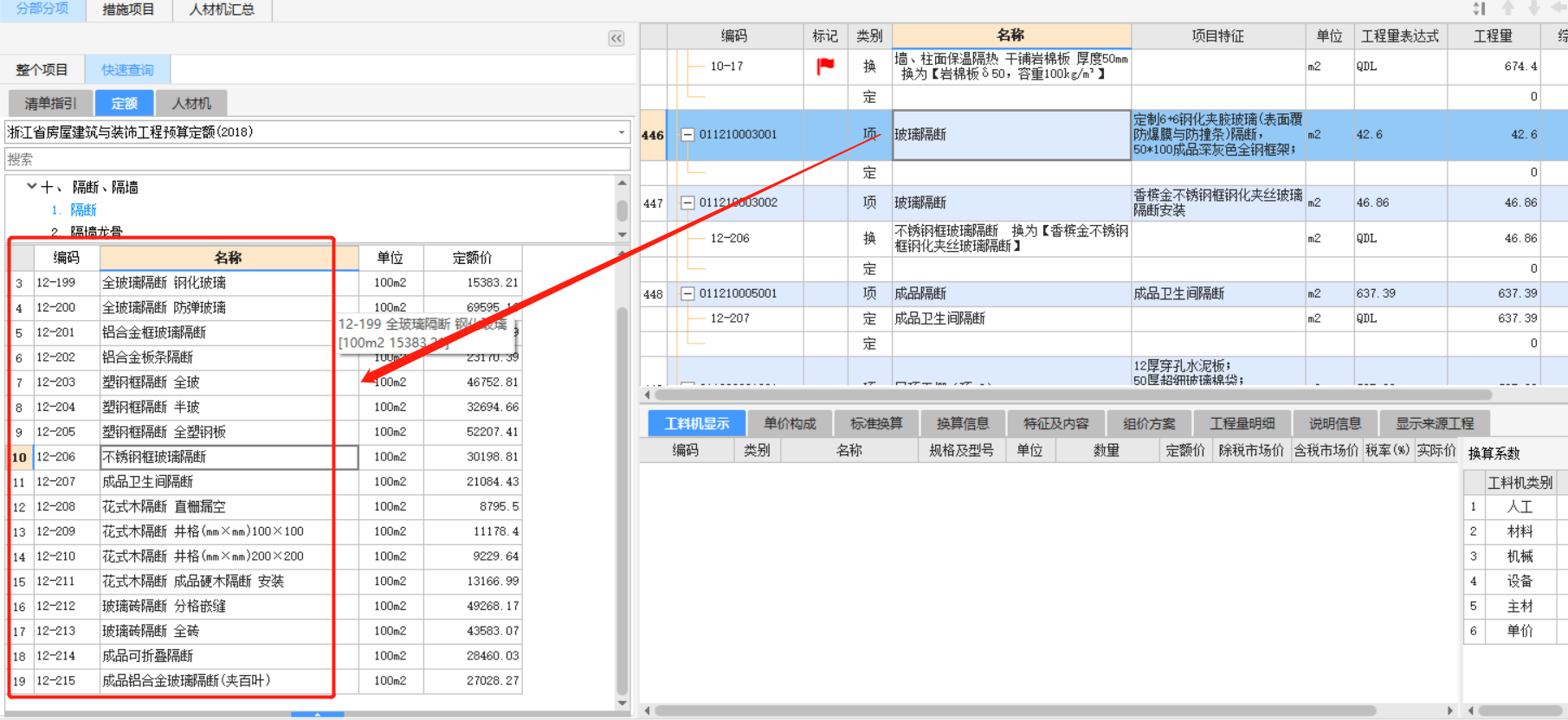The width and height of the screenshot is (1568, 720).
Task: Switch to the 分部分项 tab
Action: [x=42, y=10]
